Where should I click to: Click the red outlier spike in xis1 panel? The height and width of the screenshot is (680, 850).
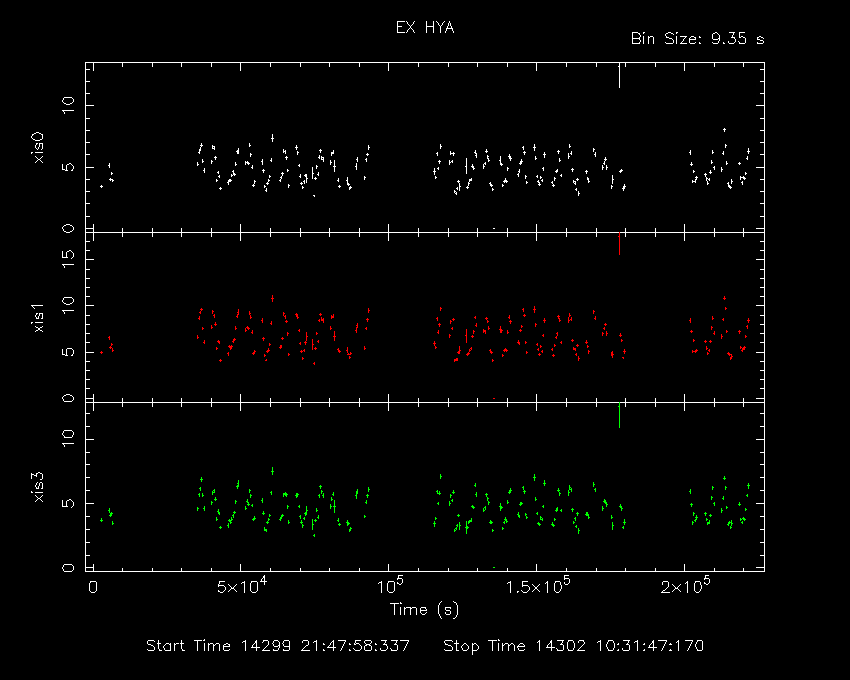click(619, 244)
